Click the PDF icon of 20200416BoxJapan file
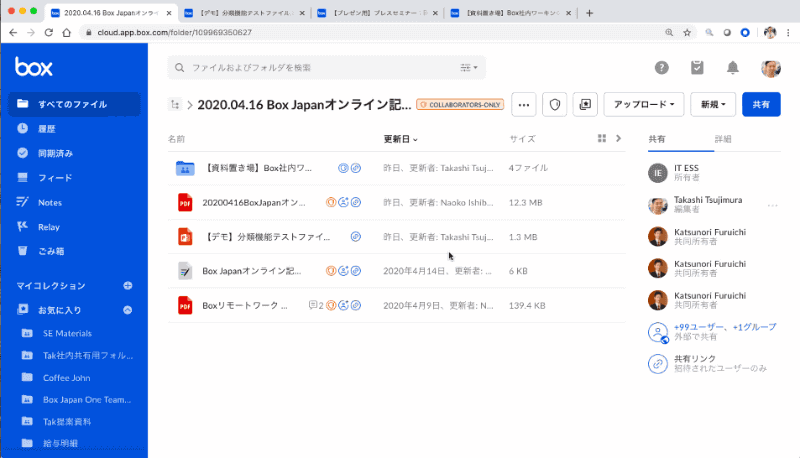The width and height of the screenshot is (800, 458). click(x=185, y=202)
